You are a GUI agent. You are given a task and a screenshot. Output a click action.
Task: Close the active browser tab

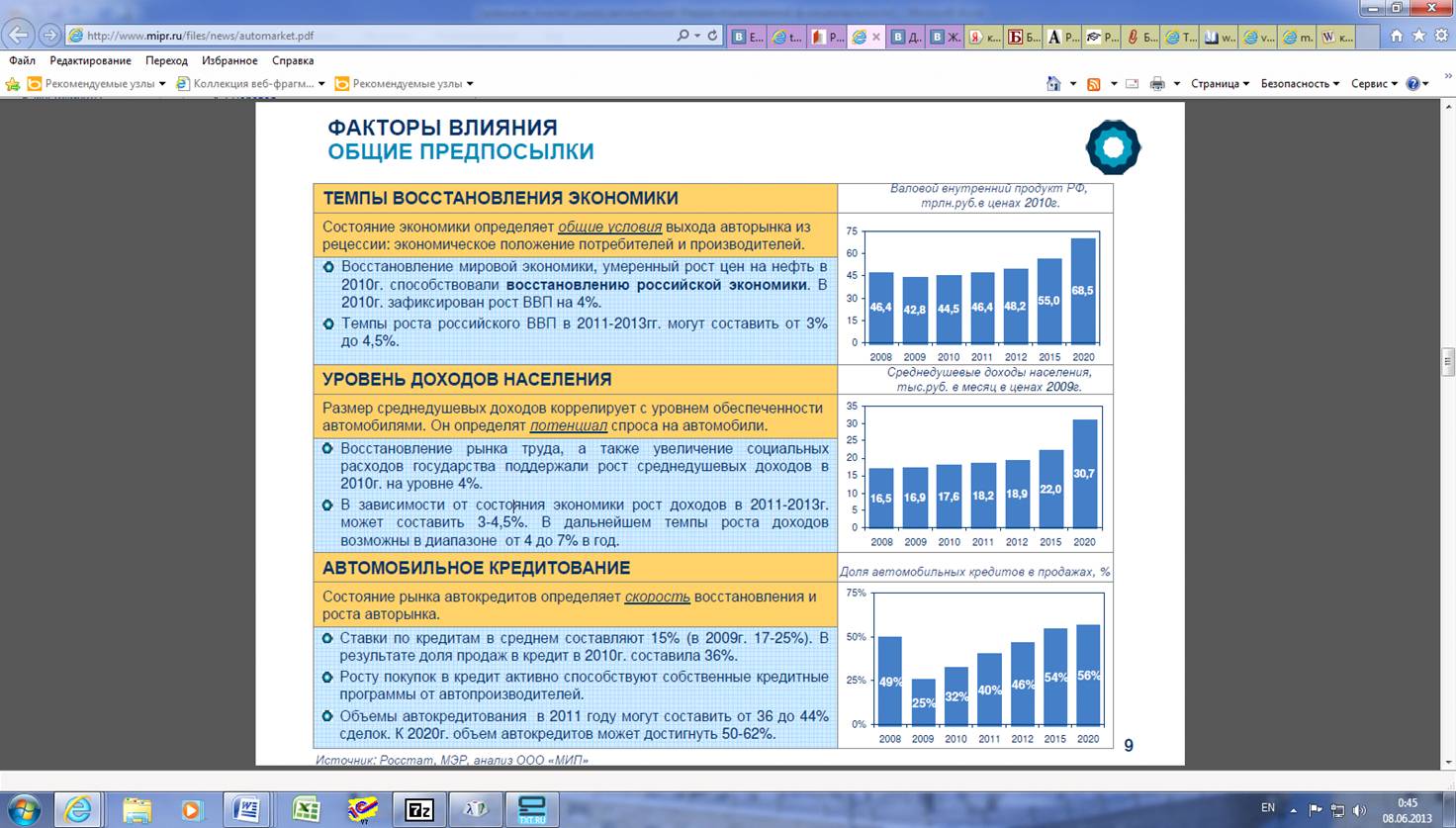click(x=876, y=37)
